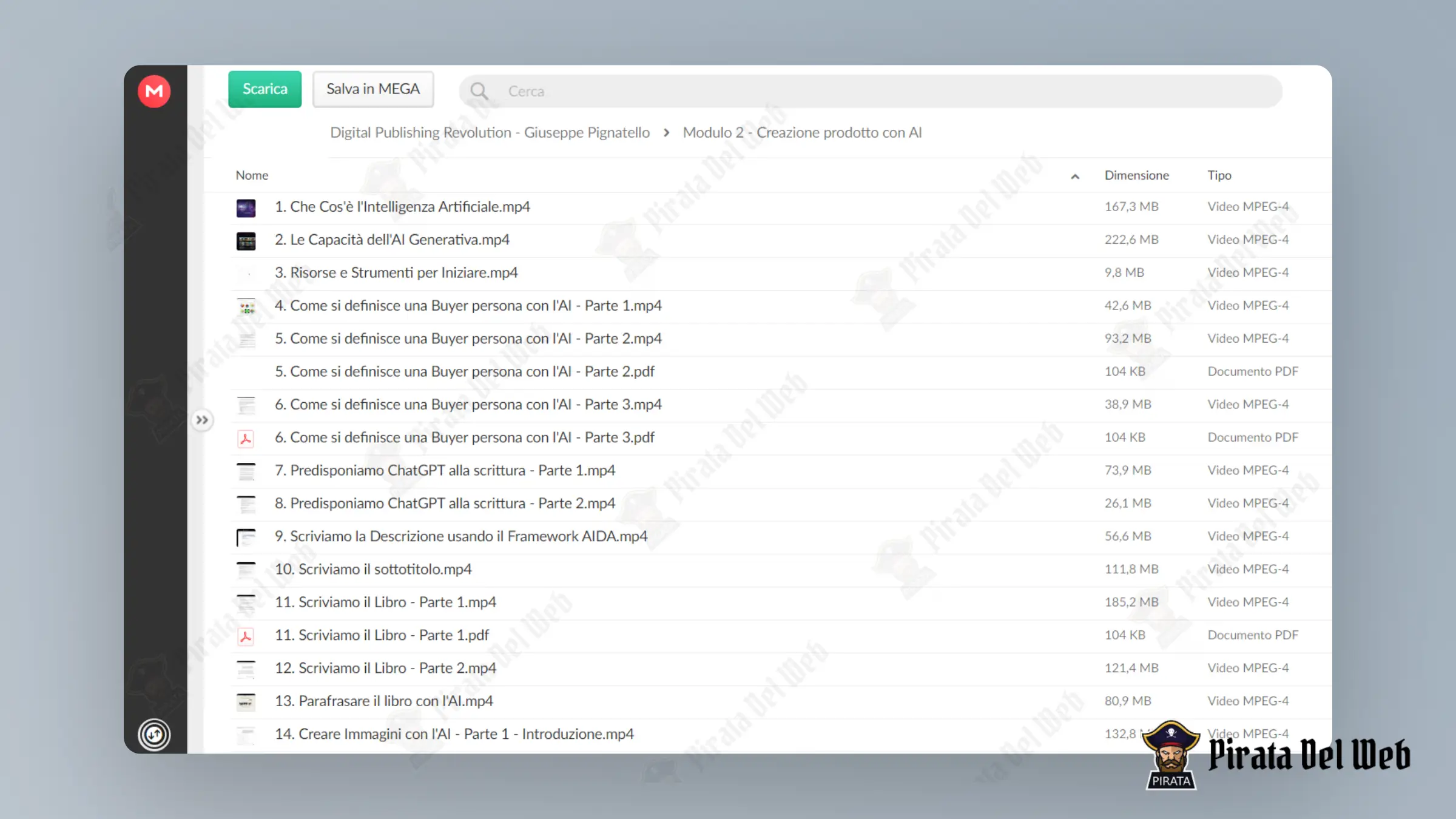Image resolution: width=1456 pixels, height=819 pixels.
Task: Sort by the Nome column header
Action: tap(252, 175)
